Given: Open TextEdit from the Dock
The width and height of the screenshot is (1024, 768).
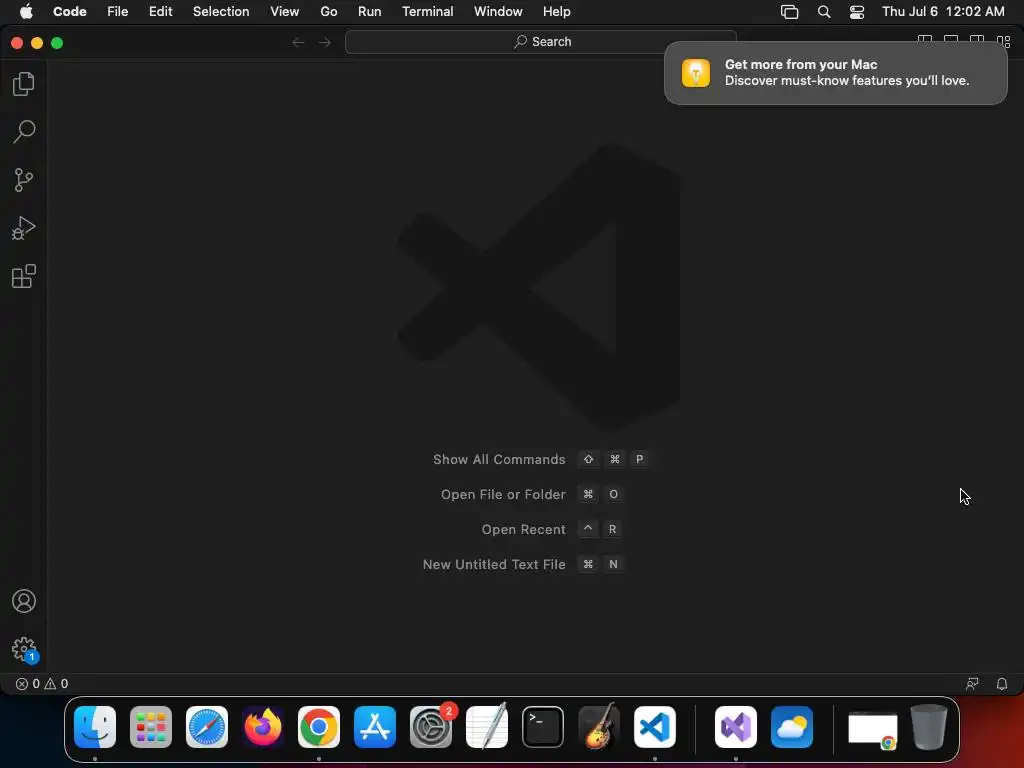Looking at the screenshot, I should point(487,727).
